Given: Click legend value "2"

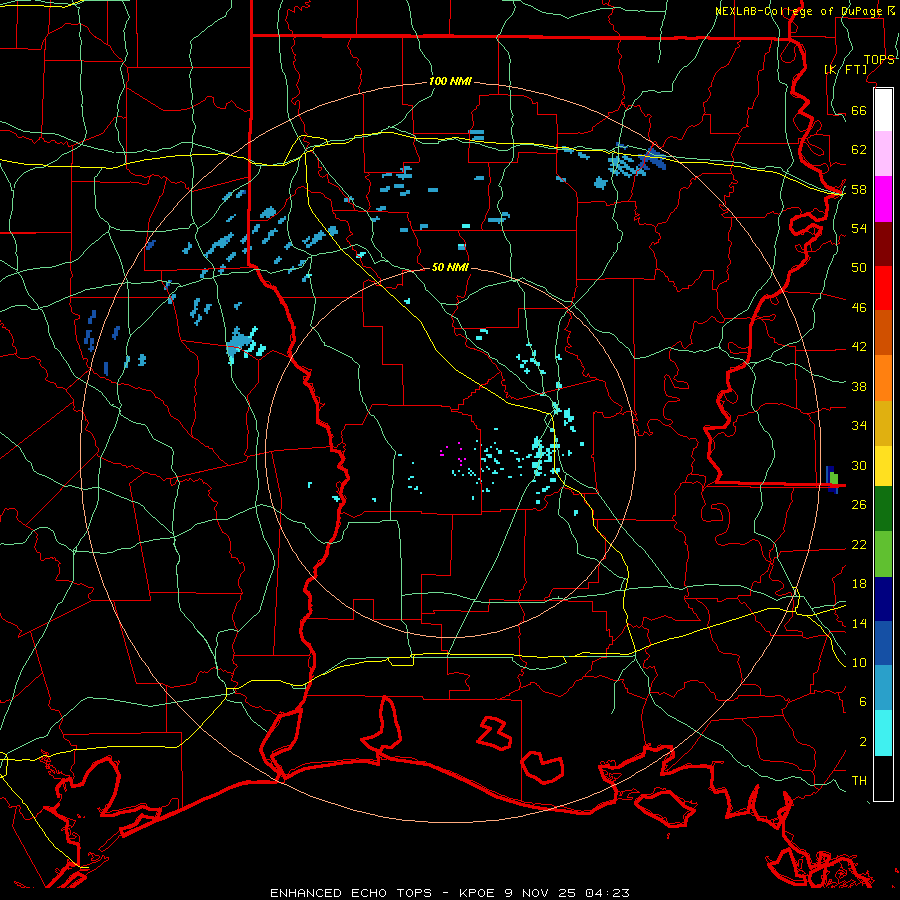Looking at the screenshot, I should (x=863, y=741).
